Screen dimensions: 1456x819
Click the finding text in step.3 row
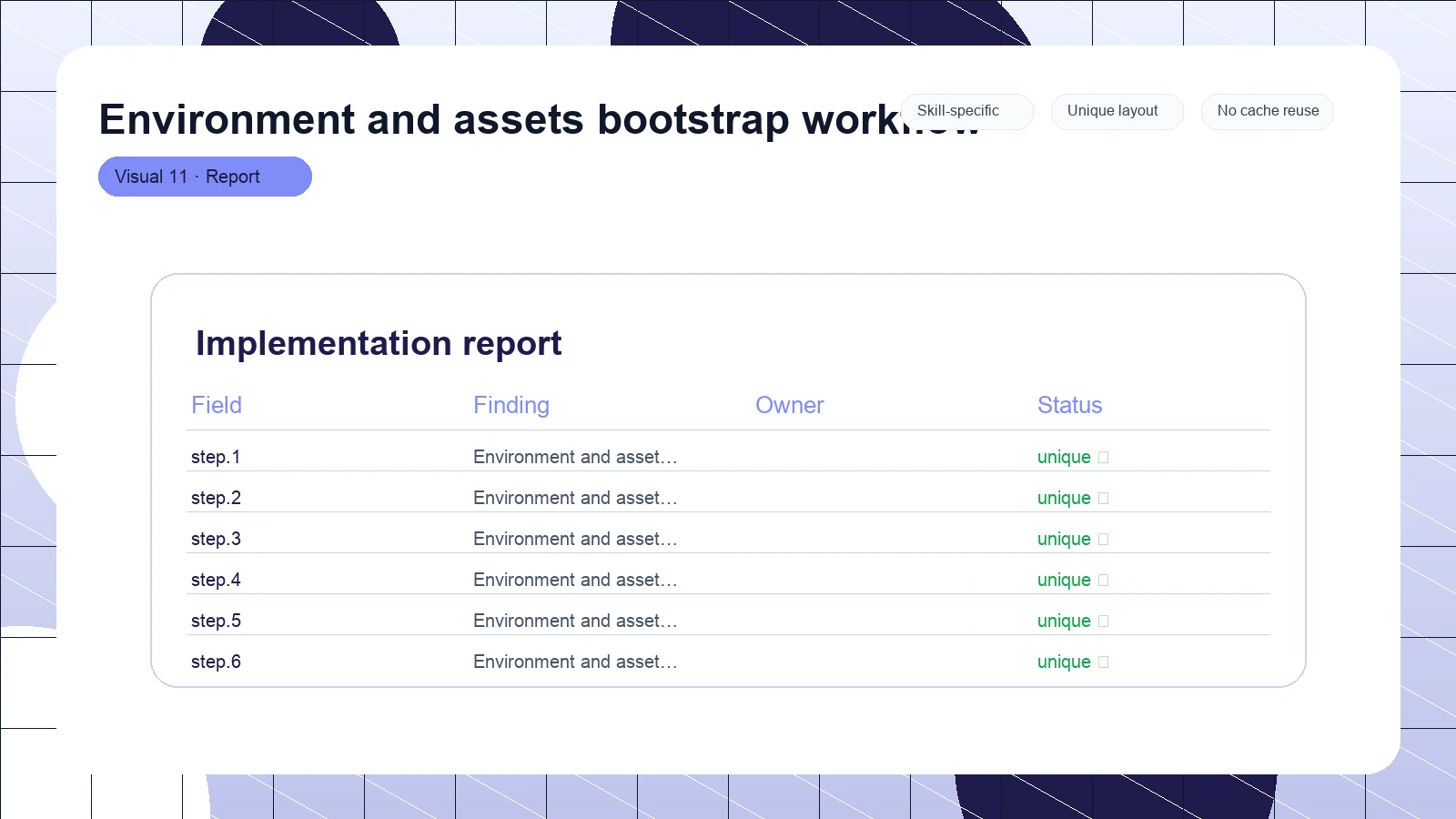575,539
